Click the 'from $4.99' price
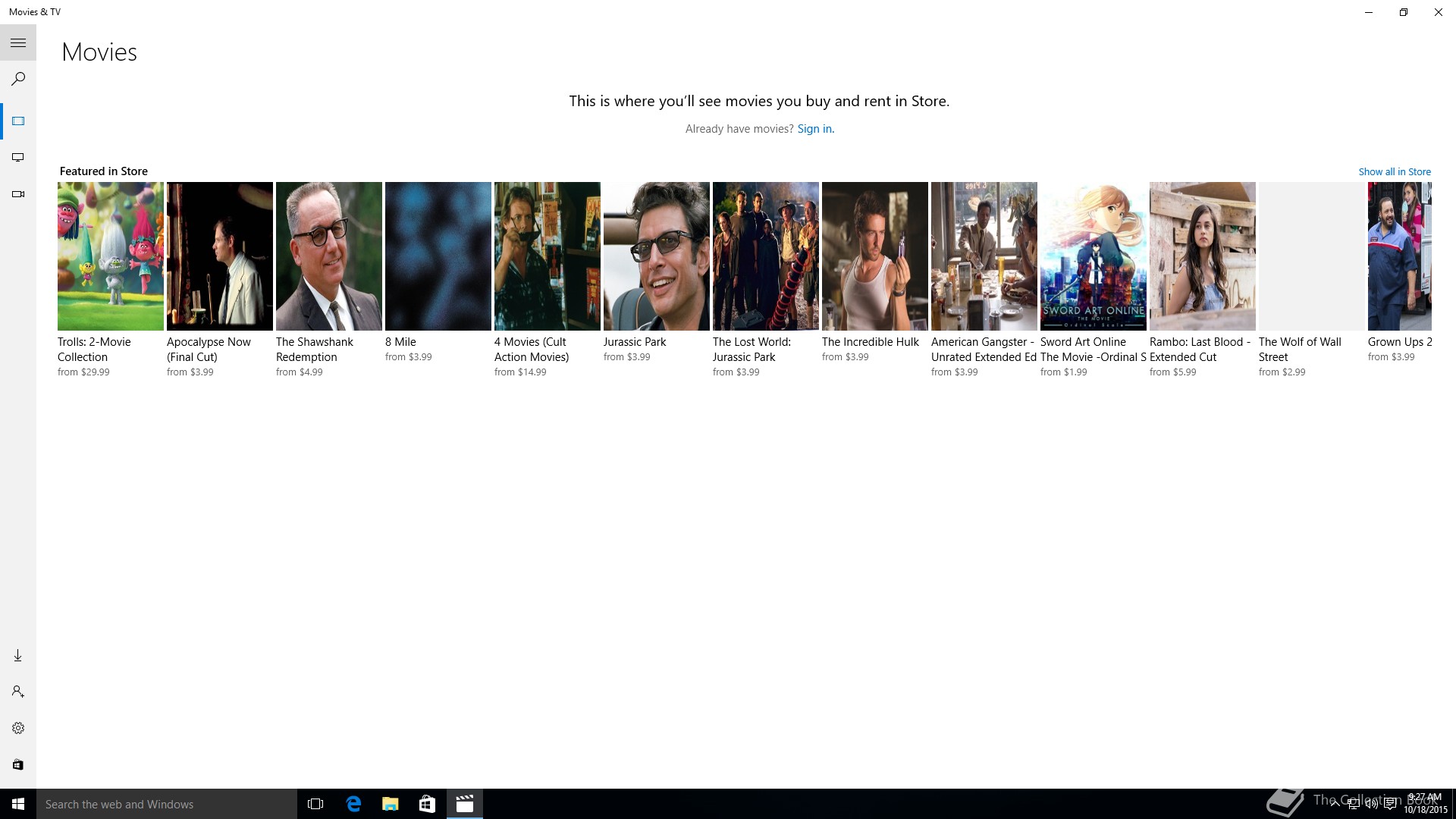The width and height of the screenshot is (1456, 819). point(300,372)
